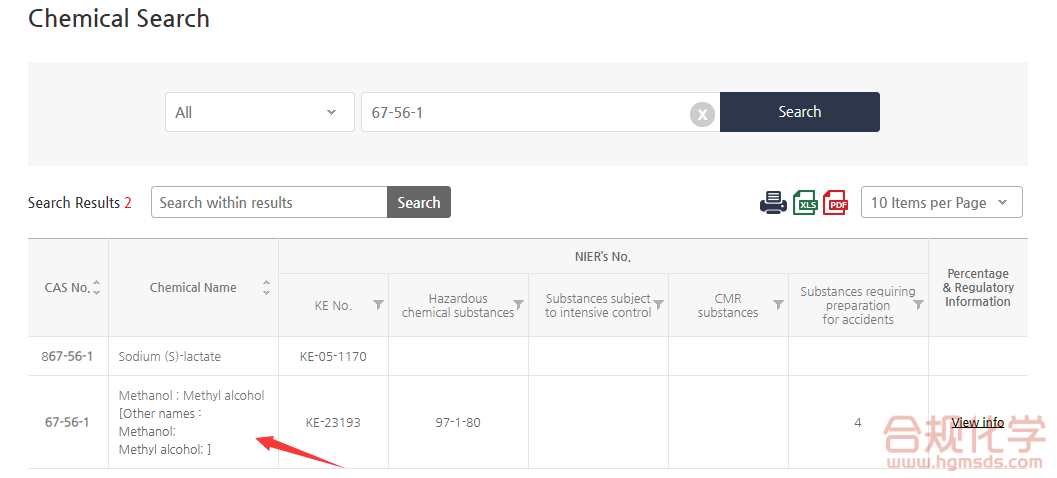Clear the search field with X icon
Screen dimensions: 1057x478
tap(702, 114)
